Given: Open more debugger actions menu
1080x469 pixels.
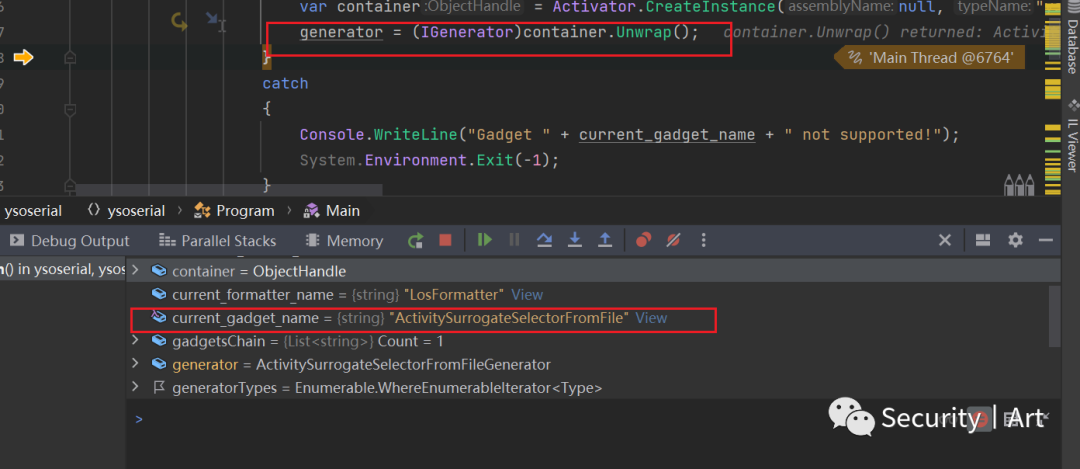Looking at the screenshot, I should (703, 240).
